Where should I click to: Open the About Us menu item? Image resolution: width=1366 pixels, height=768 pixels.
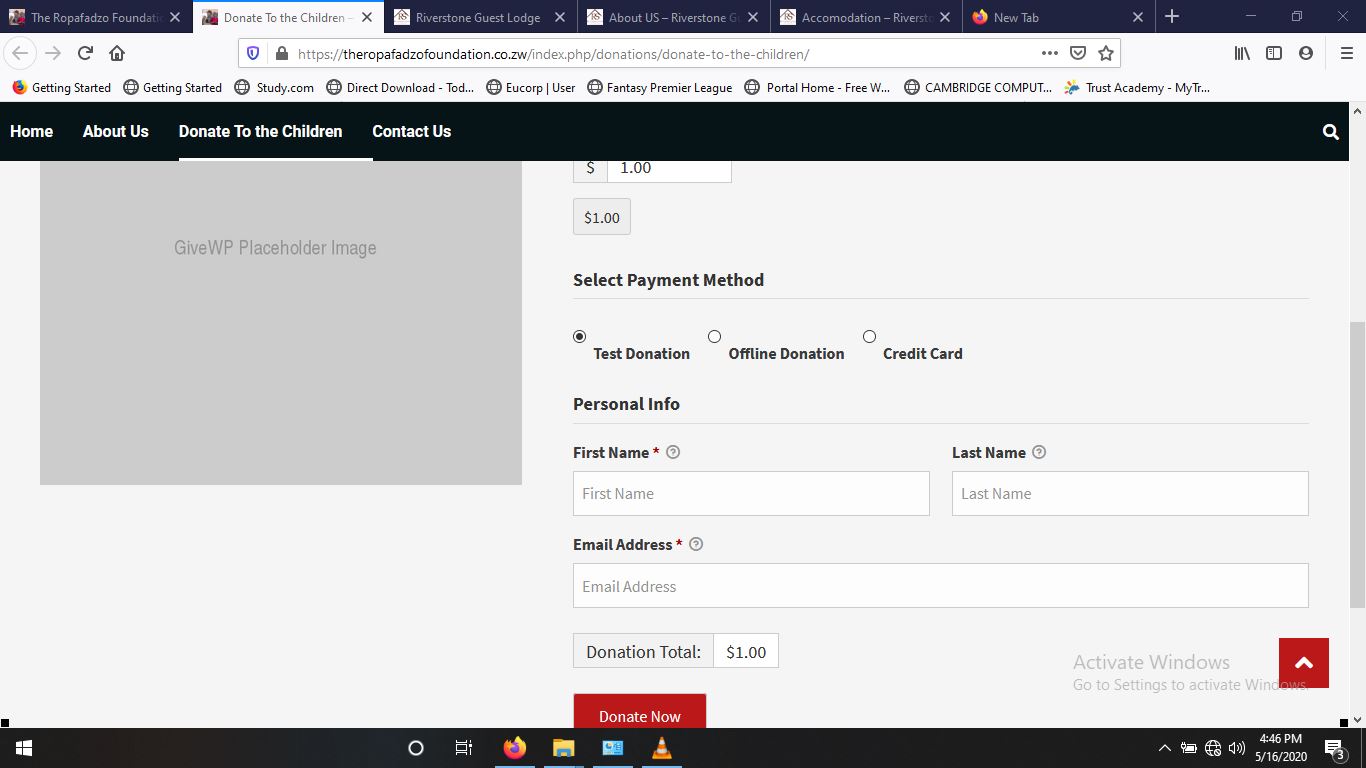(x=116, y=132)
